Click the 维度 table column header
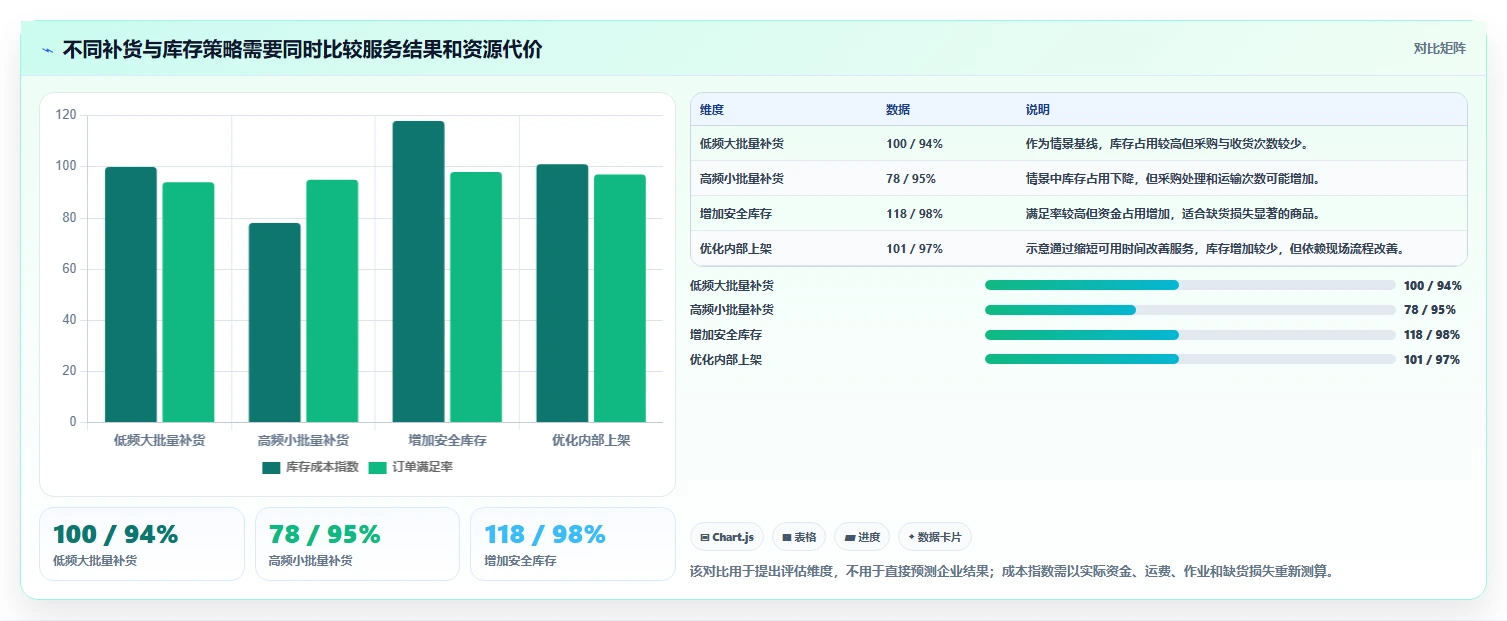Image resolution: width=1507 pixels, height=621 pixels. (712, 110)
